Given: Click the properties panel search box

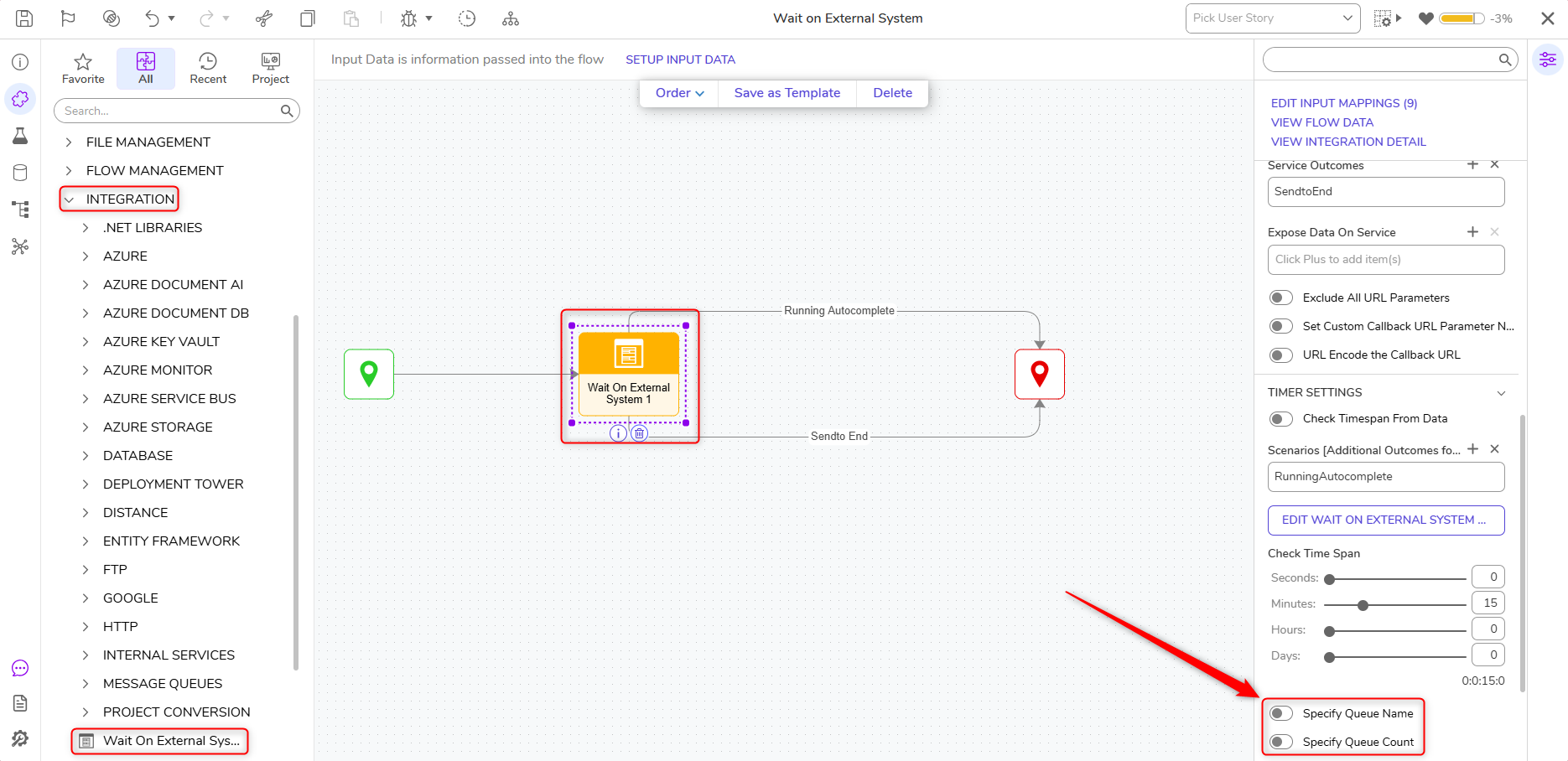Looking at the screenshot, I should (x=1390, y=60).
